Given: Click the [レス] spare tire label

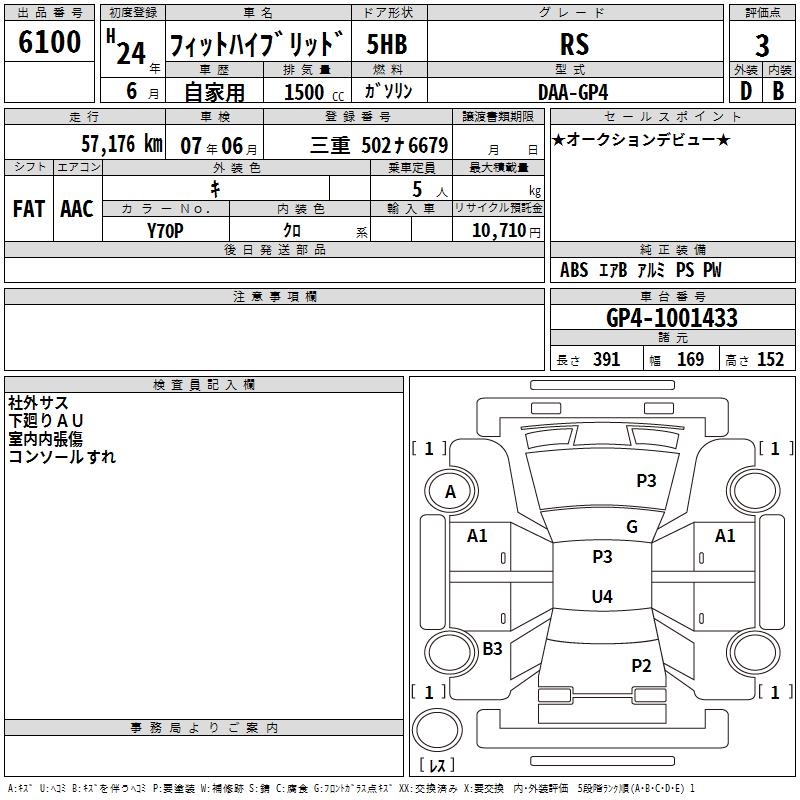Looking at the screenshot, I should [x=437, y=765].
